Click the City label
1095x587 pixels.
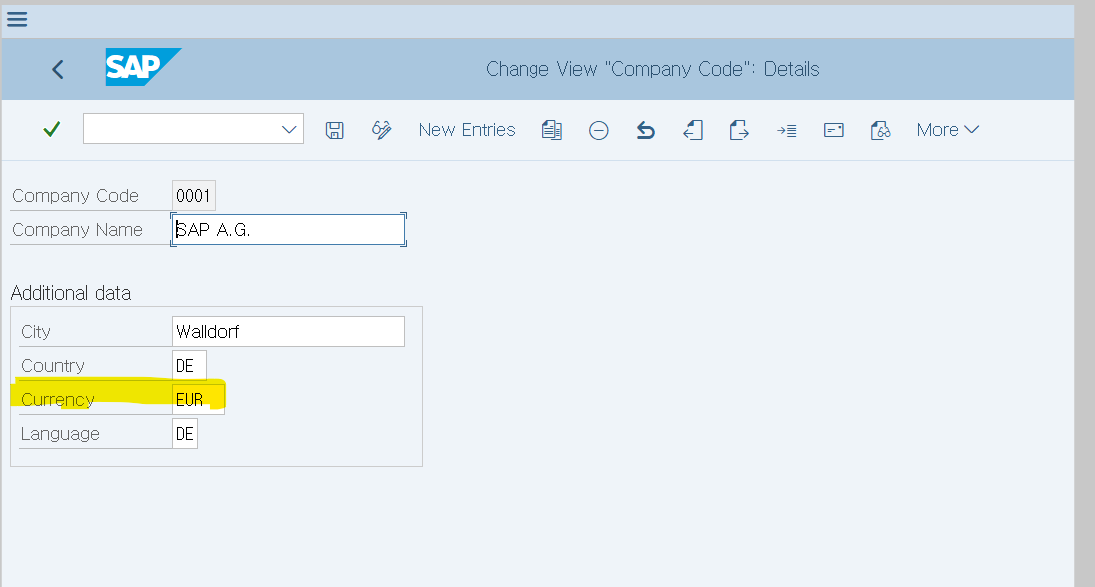coord(36,332)
